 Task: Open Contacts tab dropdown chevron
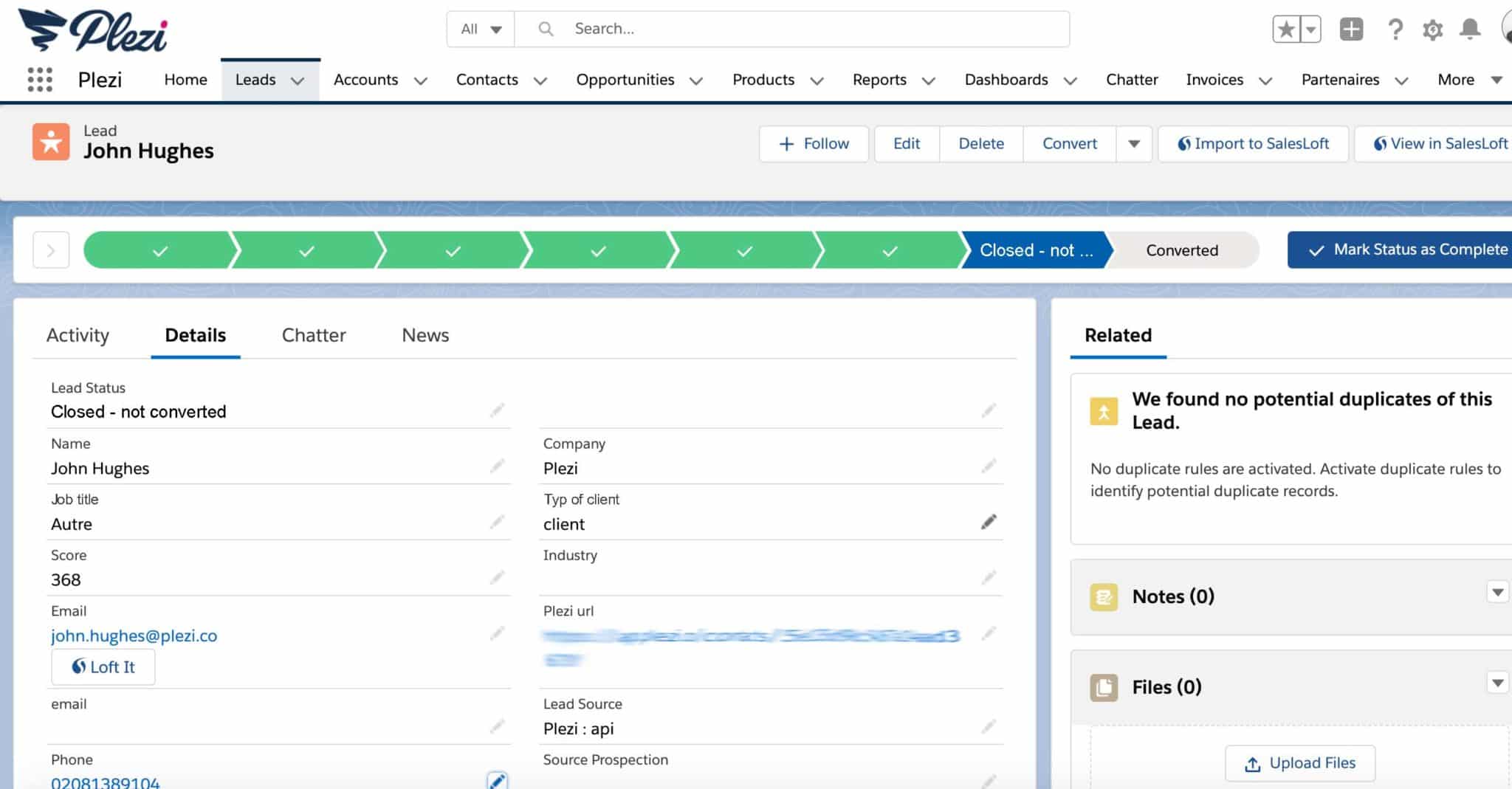[x=540, y=81]
